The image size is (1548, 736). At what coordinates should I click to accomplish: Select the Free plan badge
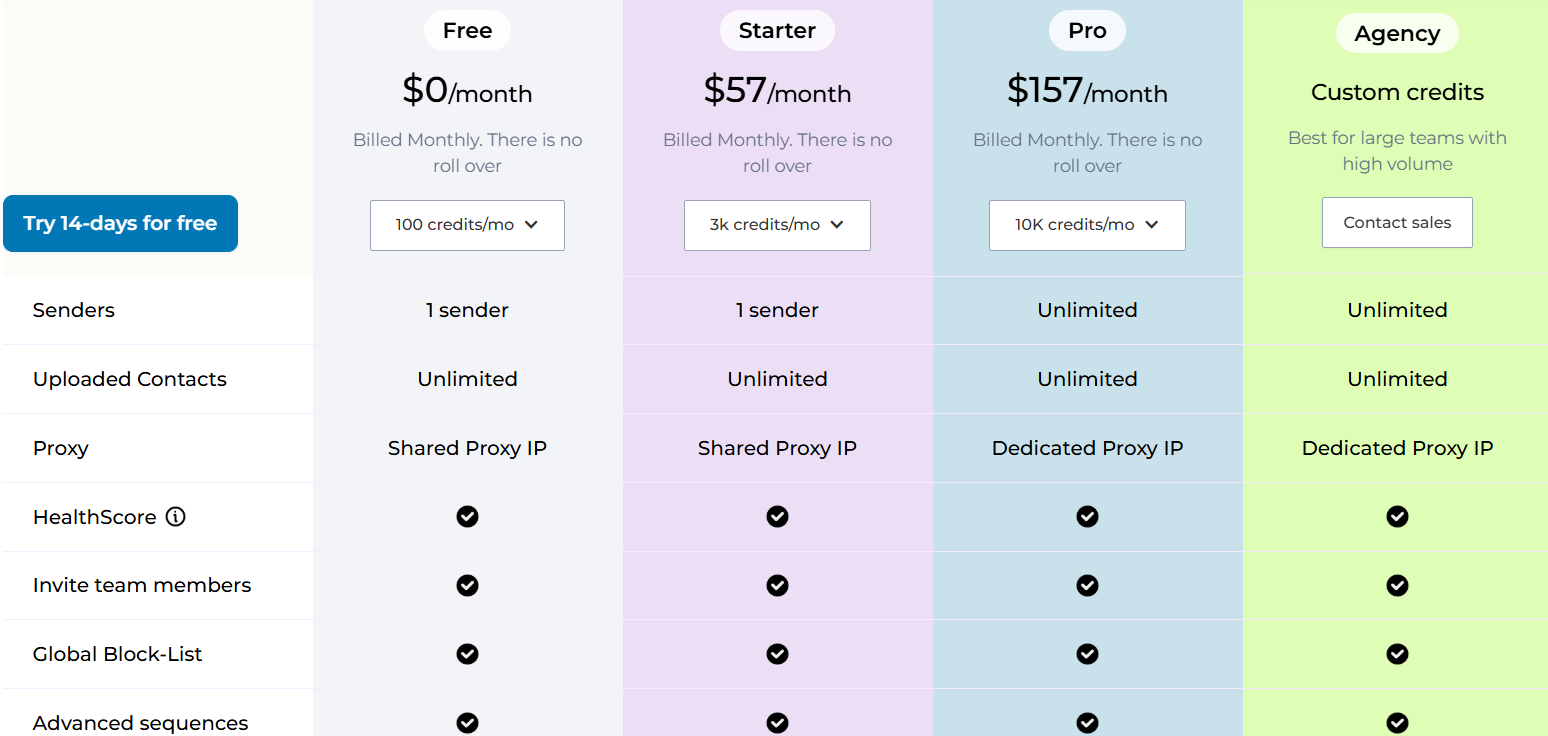[x=467, y=30]
